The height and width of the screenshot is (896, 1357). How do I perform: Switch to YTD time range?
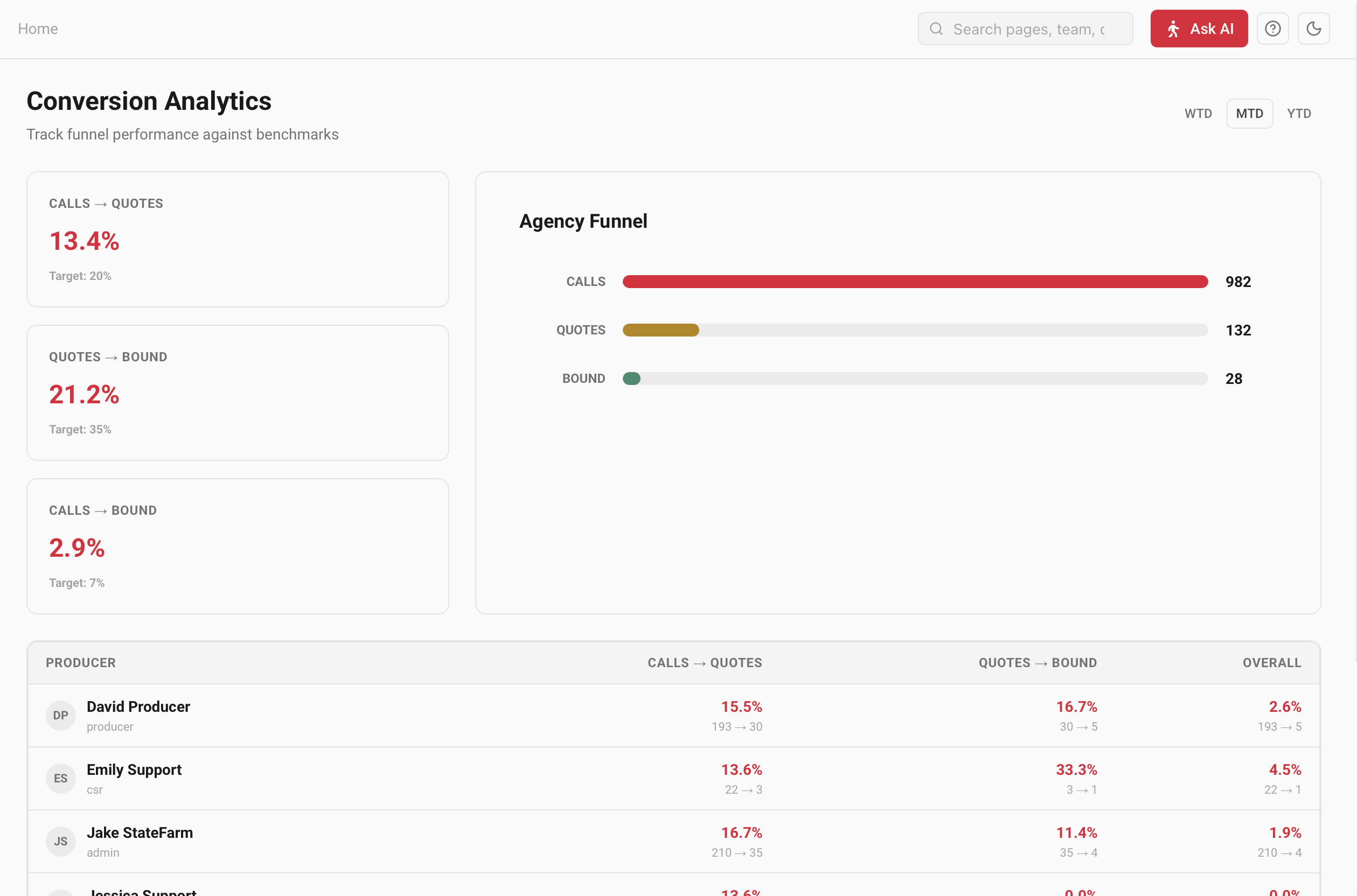pos(1299,113)
